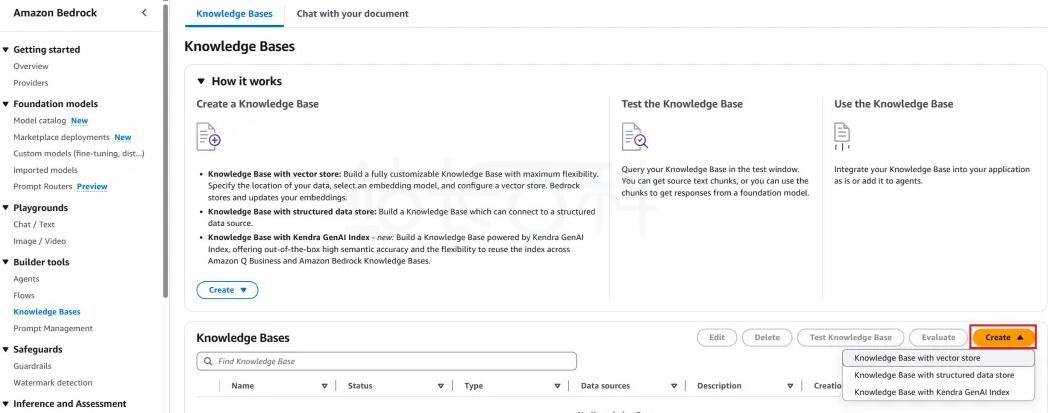Image resolution: width=1048 pixels, height=413 pixels.
Task: Sort by the Status column arrow
Action: (440, 386)
